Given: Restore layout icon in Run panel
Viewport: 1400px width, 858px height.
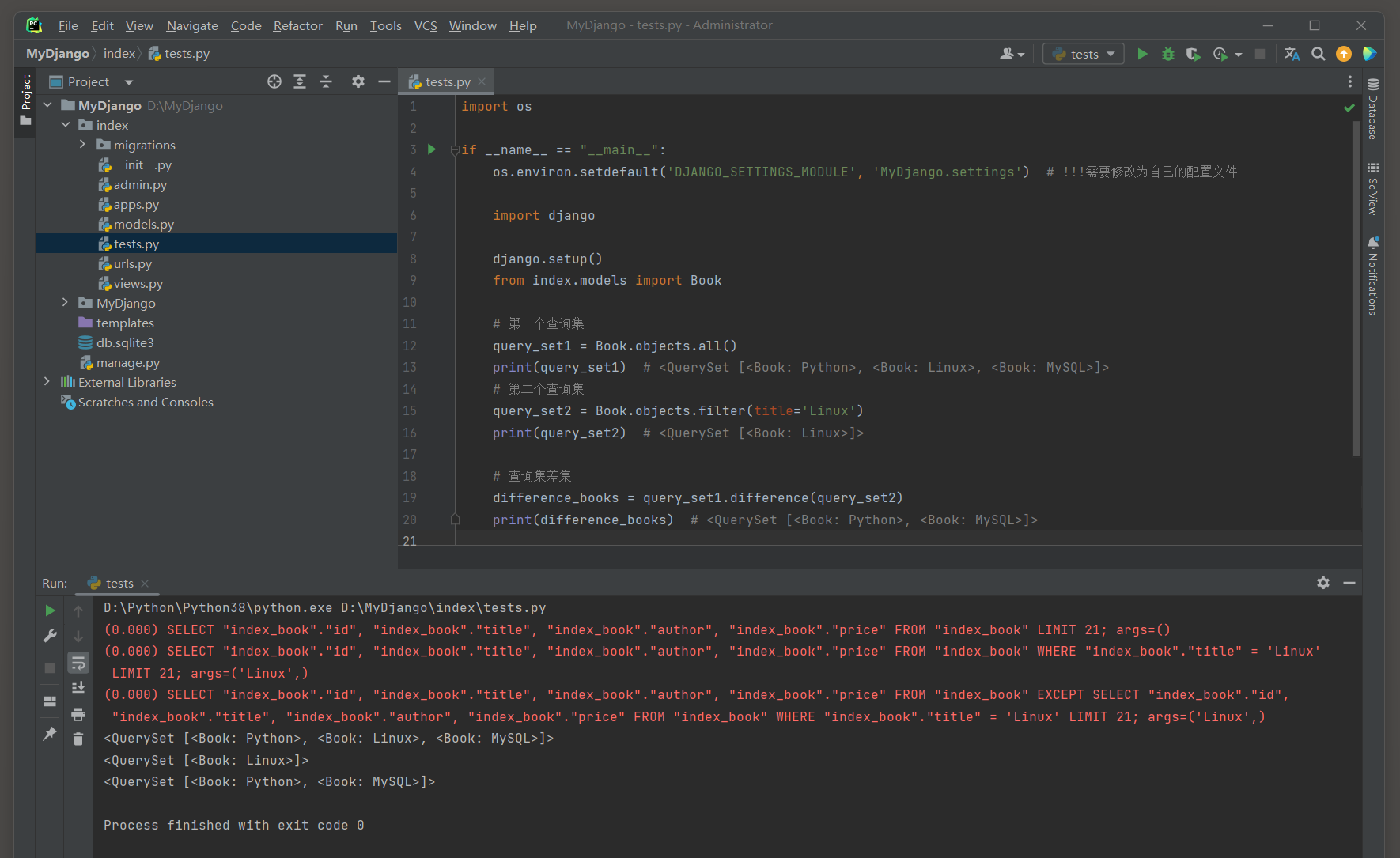Looking at the screenshot, I should click(50, 701).
